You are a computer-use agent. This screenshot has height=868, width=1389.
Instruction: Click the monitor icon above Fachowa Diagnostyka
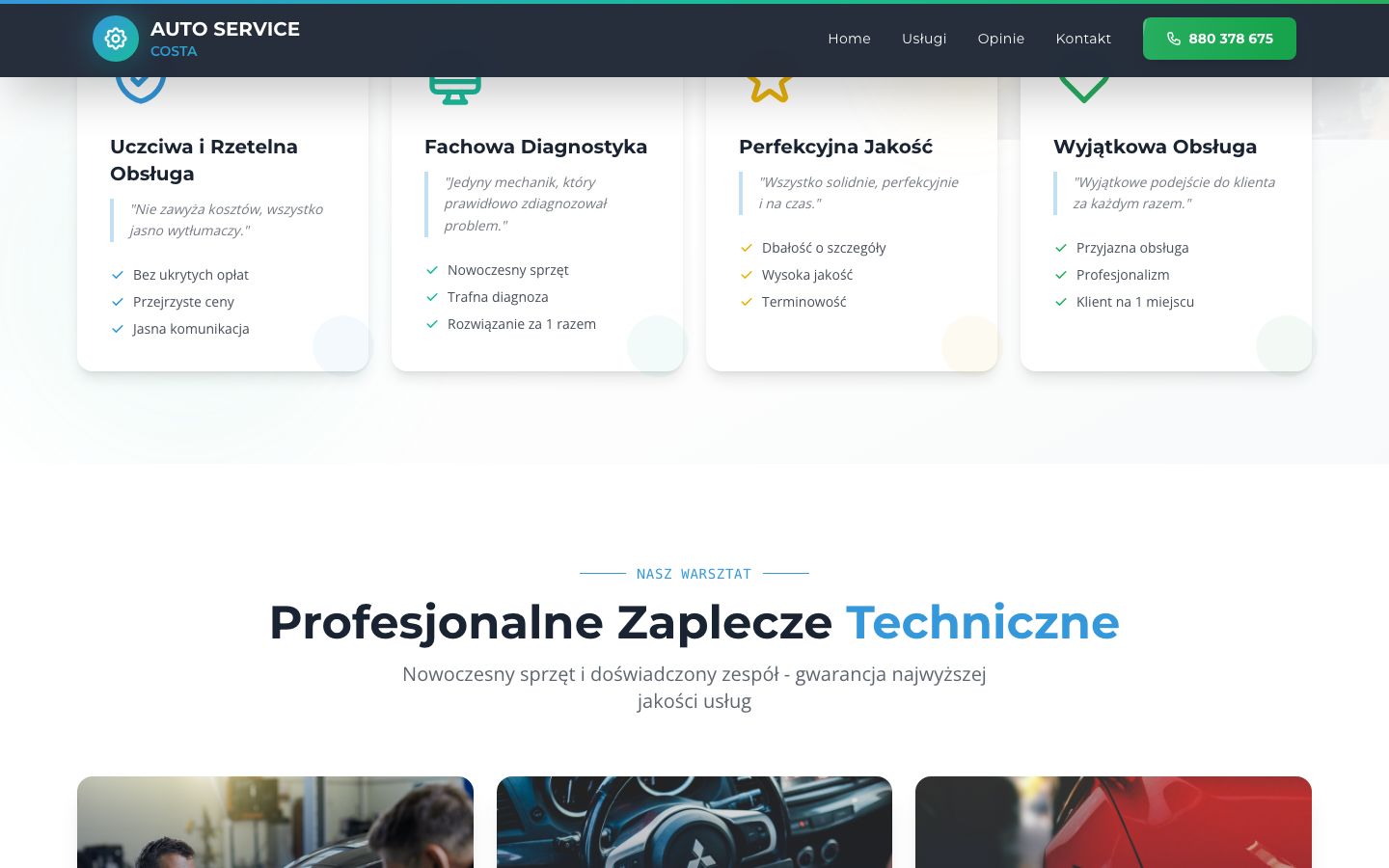[x=455, y=90]
